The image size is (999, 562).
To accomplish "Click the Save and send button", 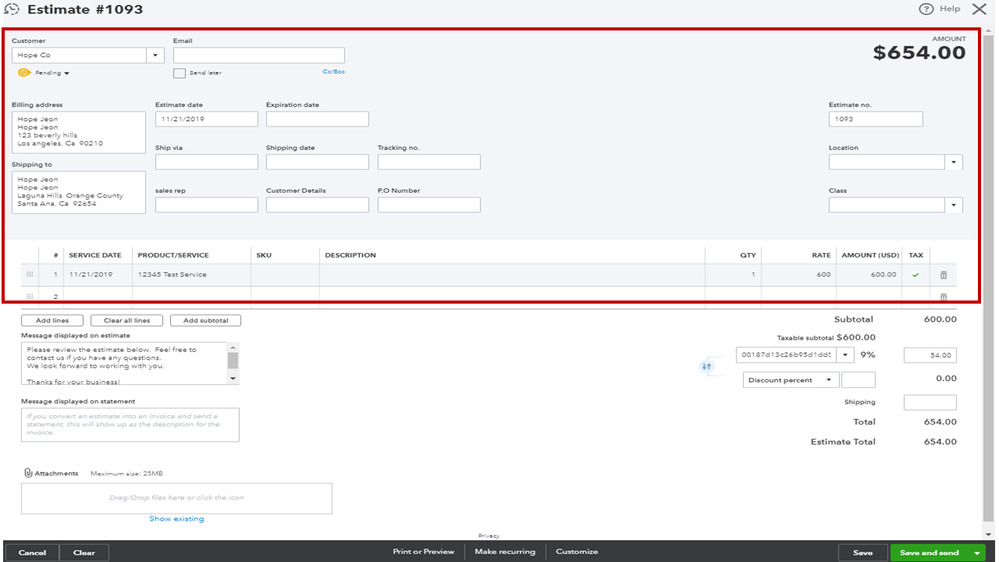I will pos(929,552).
